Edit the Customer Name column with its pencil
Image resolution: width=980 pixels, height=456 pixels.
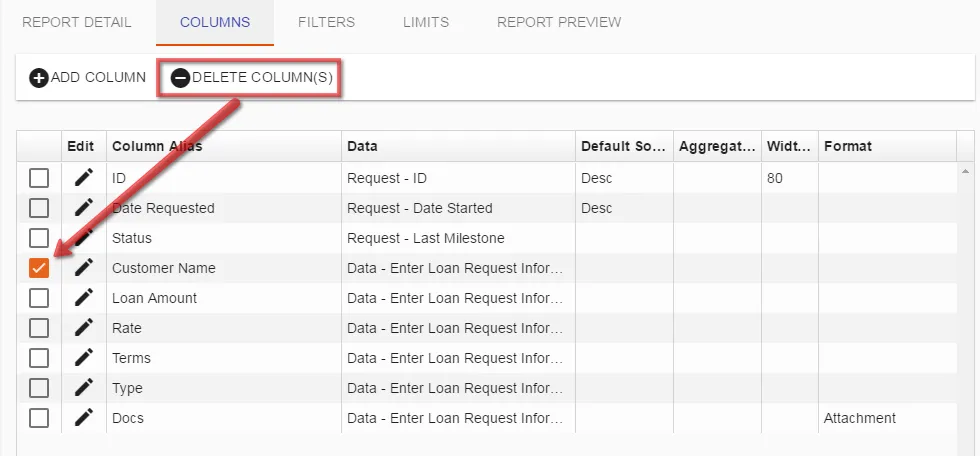click(83, 268)
